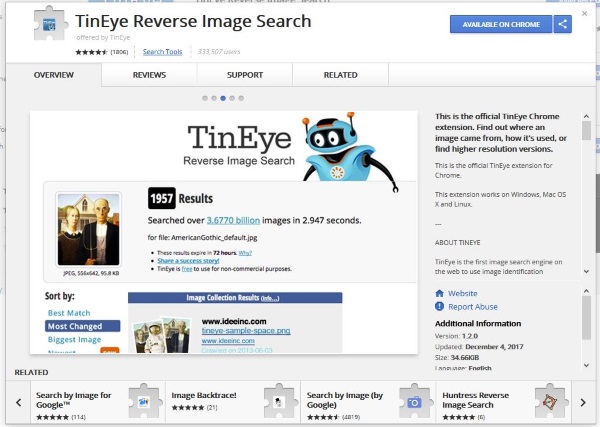600x427 pixels.
Task: Open Huntress Reverse Image Search extension
Action: coord(476,400)
